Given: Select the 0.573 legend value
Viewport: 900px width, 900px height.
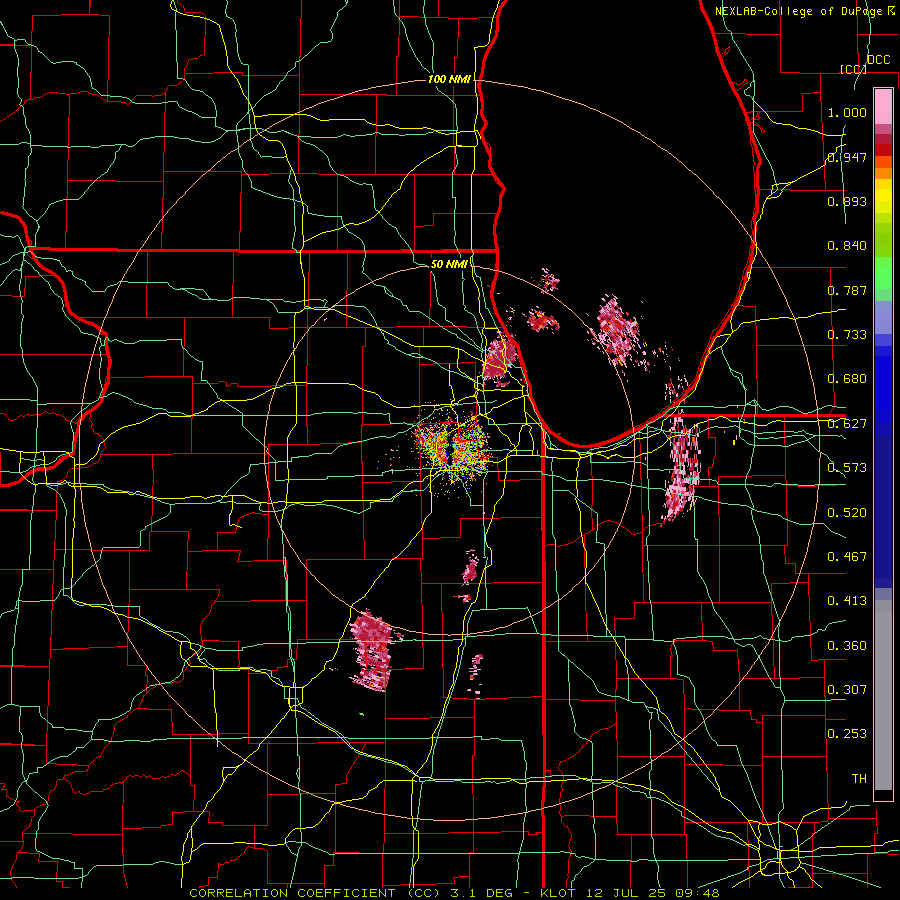Looking at the screenshot, I should pyautogui.click(x=847, y=468).
